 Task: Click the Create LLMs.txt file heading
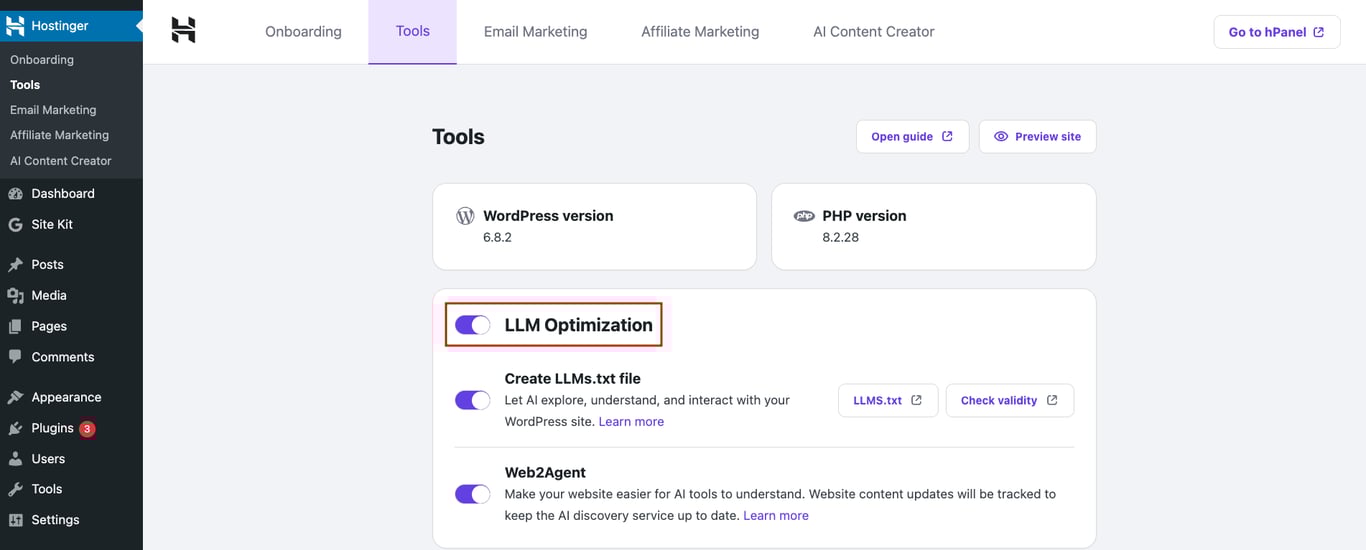pyautogui.click(x=572, y=379)
